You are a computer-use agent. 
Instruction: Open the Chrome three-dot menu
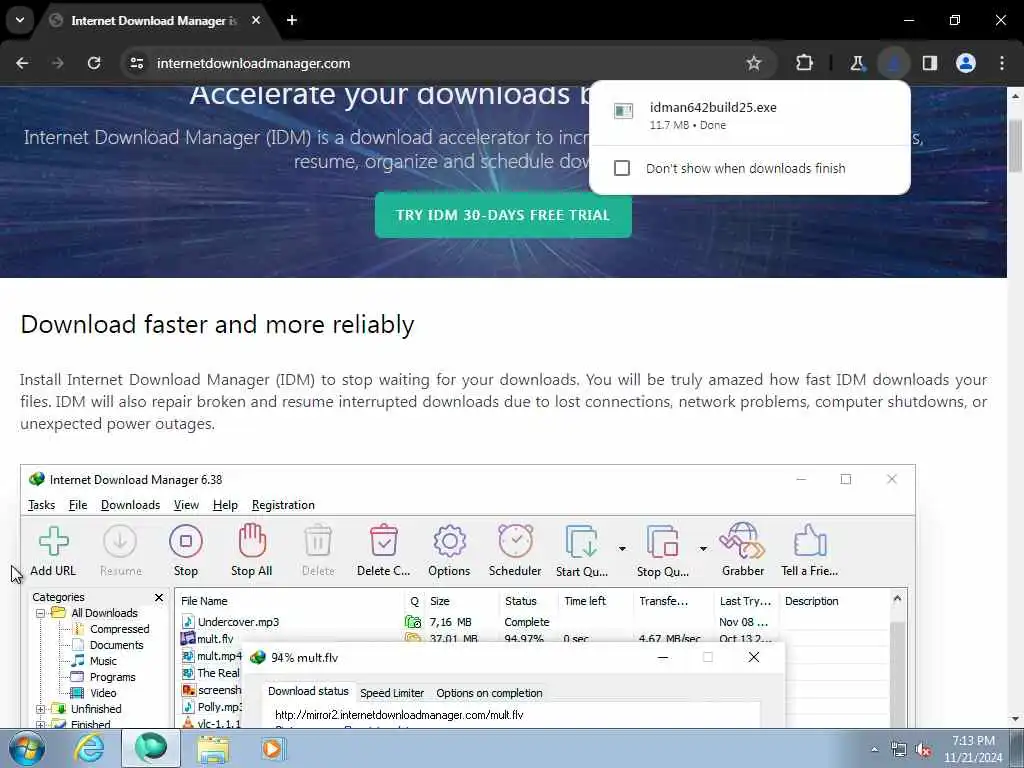(x=1002, y=63)
